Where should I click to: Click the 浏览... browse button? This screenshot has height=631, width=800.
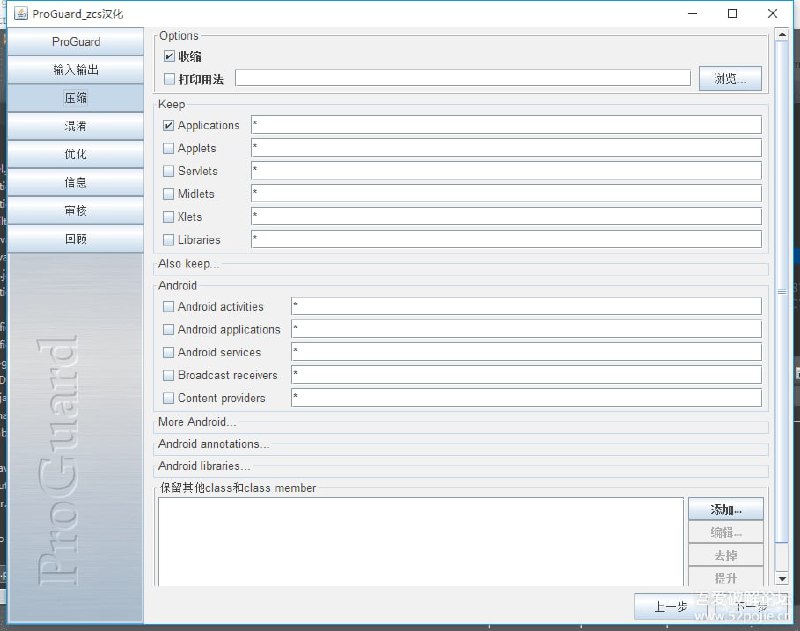pos(730,79)
